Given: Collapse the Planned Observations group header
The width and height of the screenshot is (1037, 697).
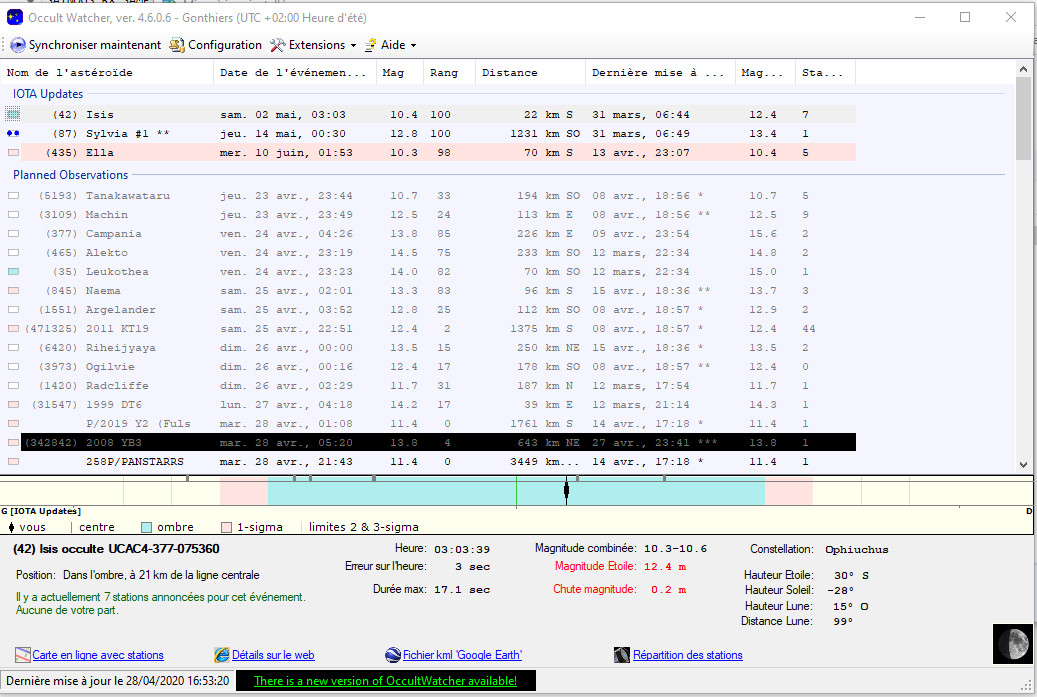Looking at the screenshot, I should pos(70,175).
